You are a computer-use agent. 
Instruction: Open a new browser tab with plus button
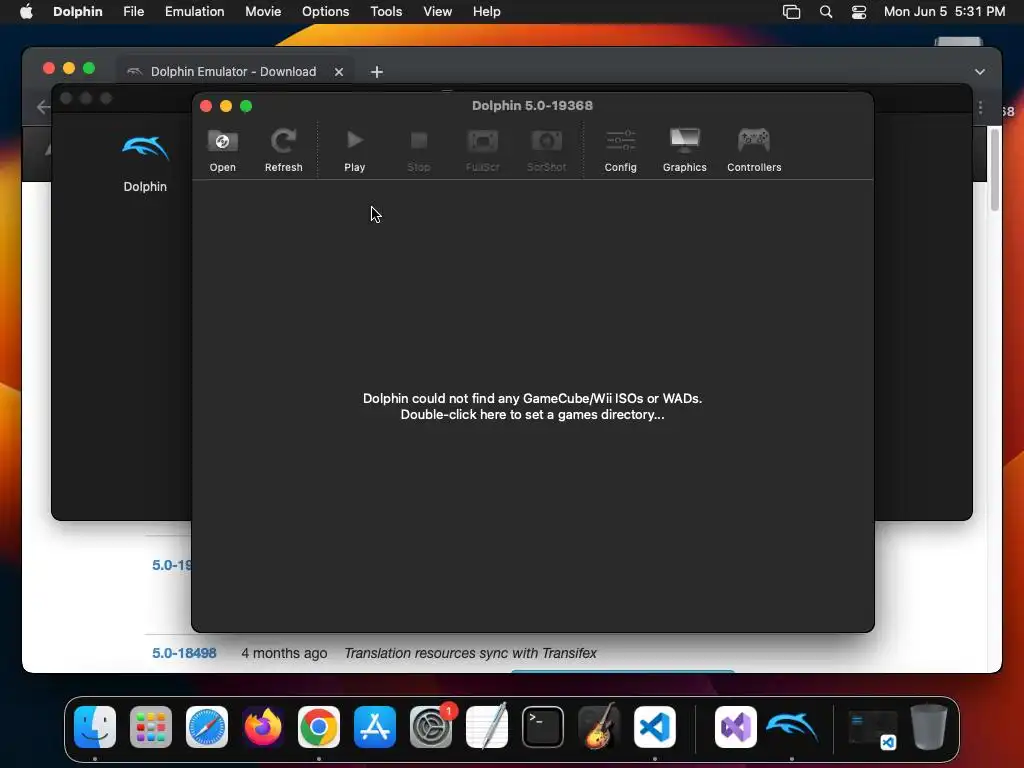pos(377,72)
